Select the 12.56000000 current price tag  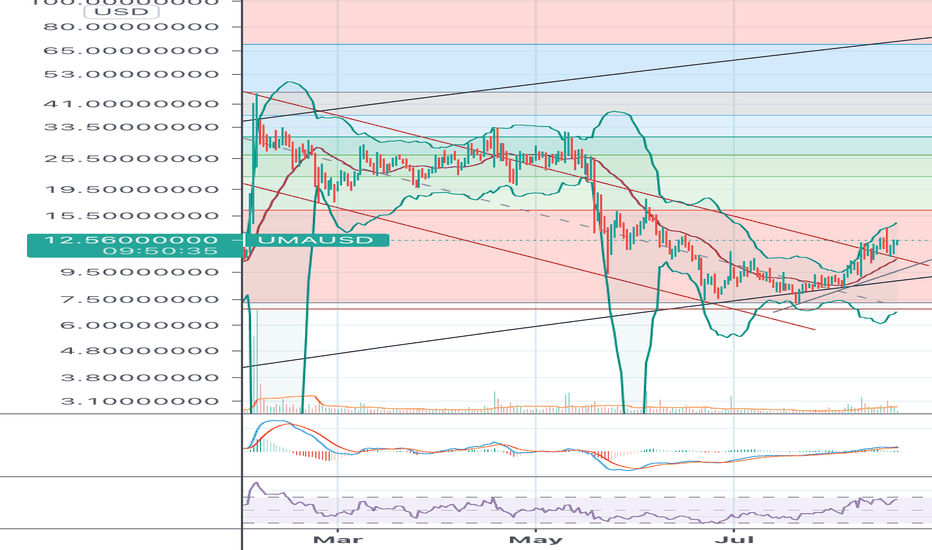click(x=131, y=240)
